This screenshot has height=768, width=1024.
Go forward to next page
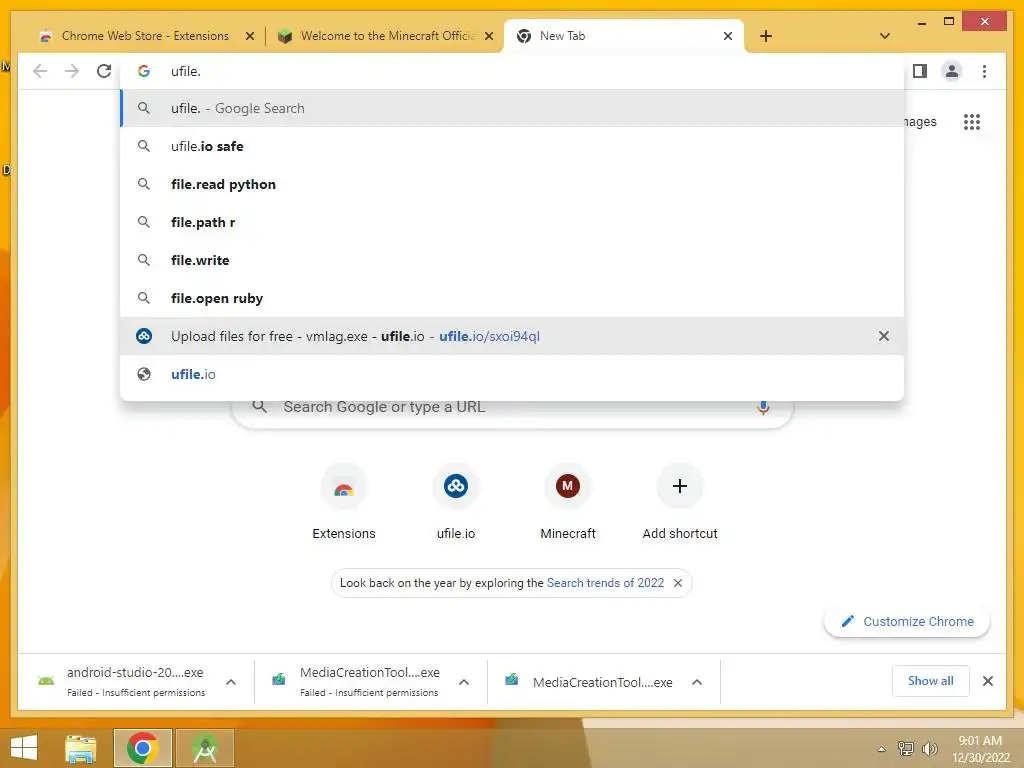click(x=72, y=71)
